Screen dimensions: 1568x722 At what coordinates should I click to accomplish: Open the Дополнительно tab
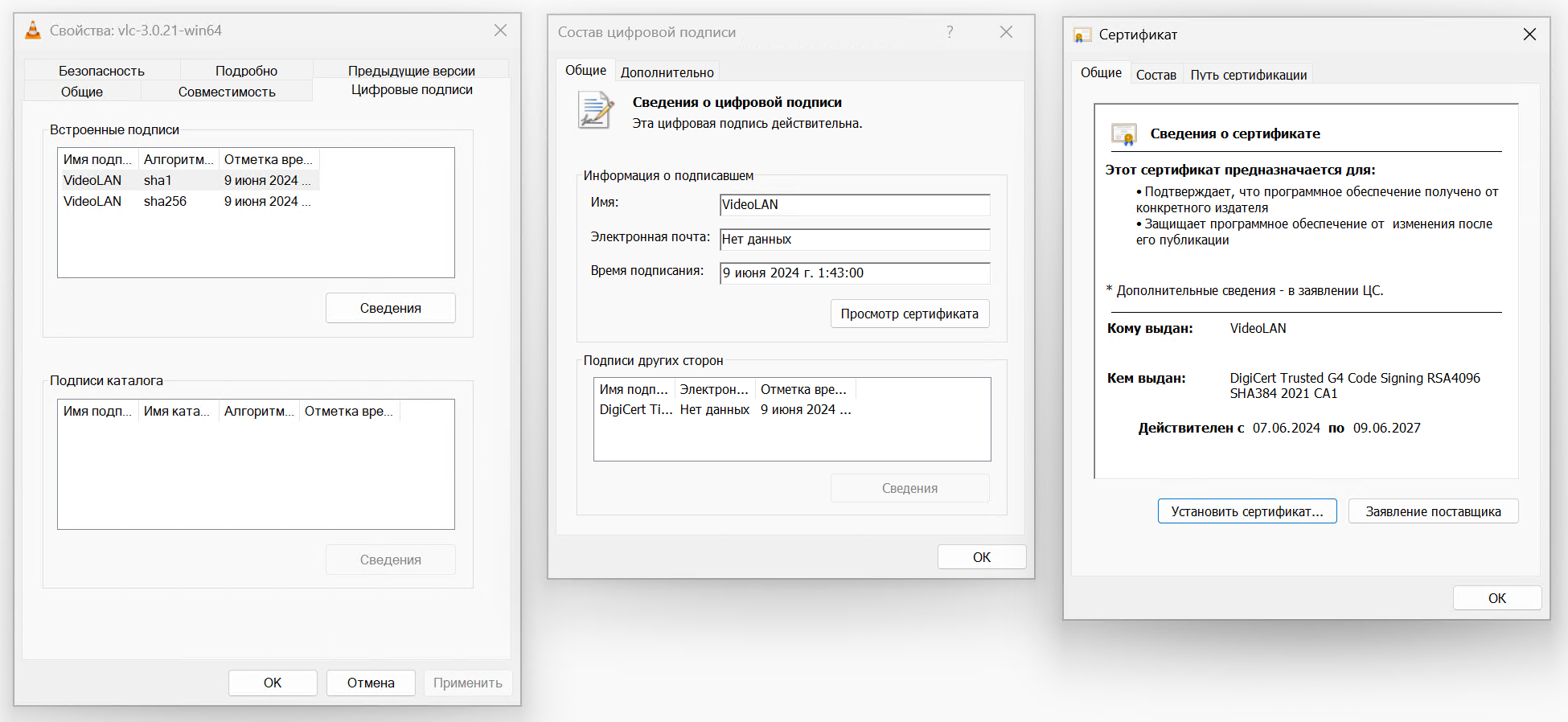coord(667,72)
